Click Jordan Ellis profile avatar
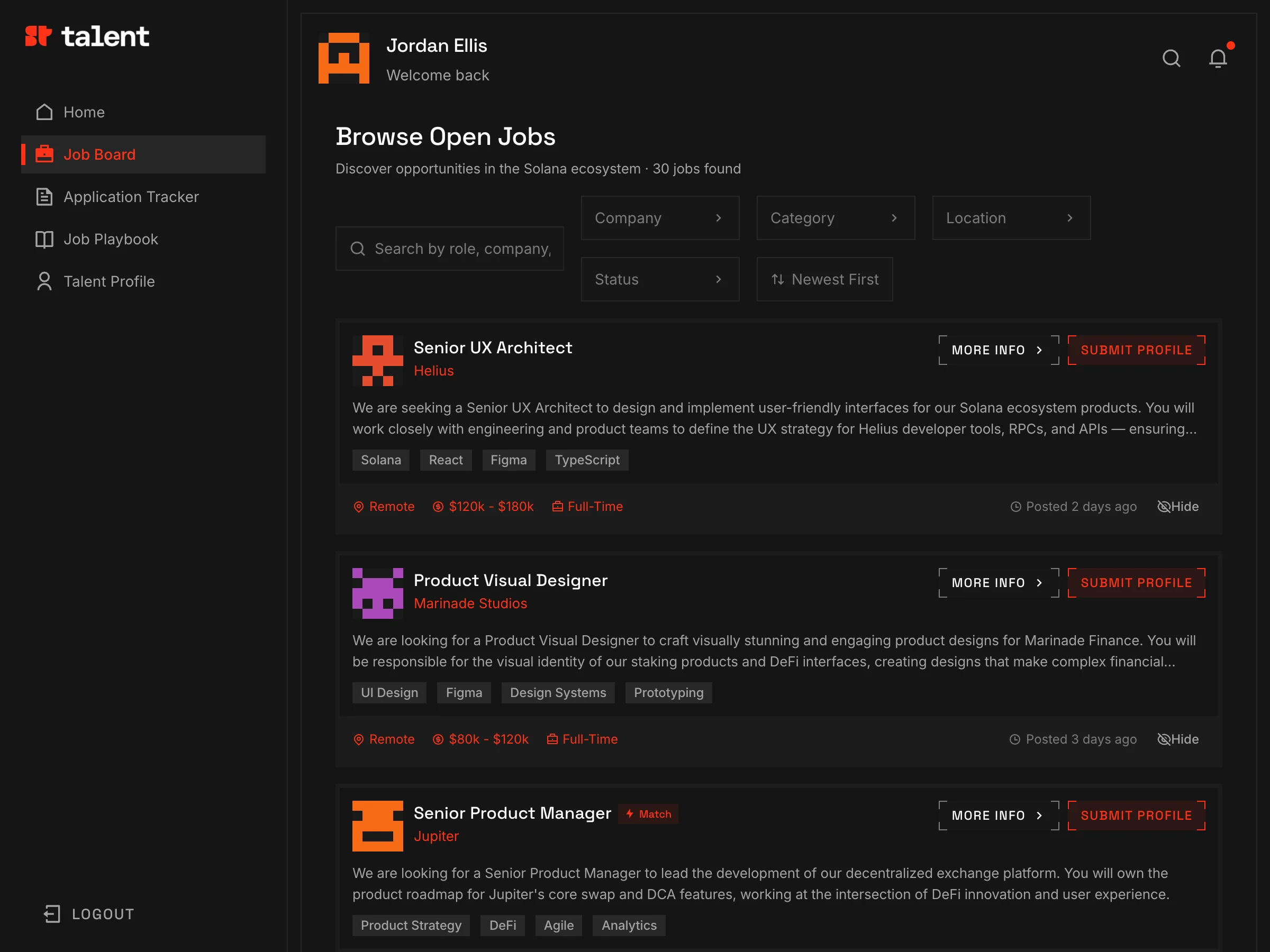Image resolution: width=1270 pixels, height=952 pixels. click(x=344, y=58)
